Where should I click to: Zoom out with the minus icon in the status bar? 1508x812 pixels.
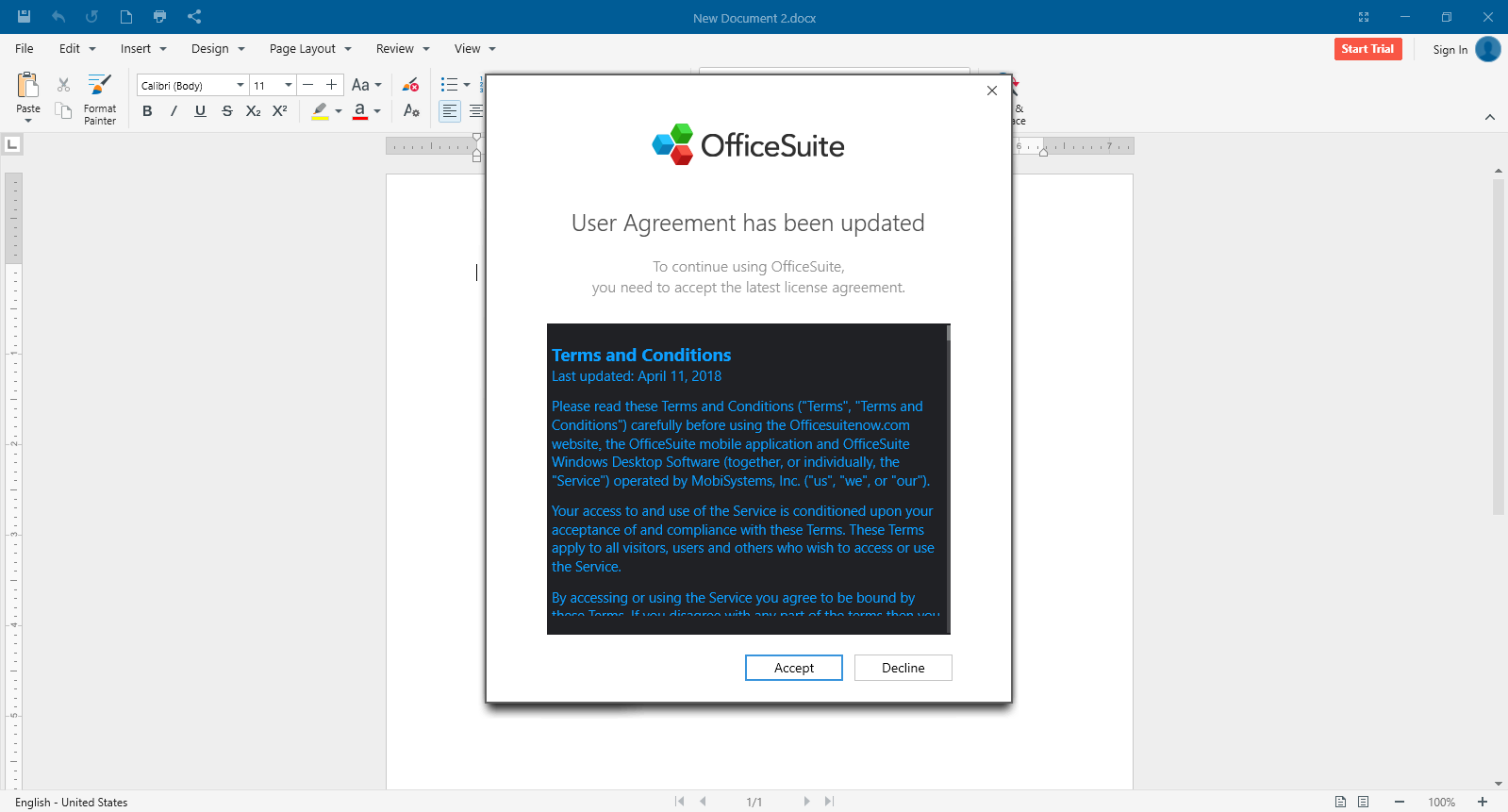click(1400, 802)
